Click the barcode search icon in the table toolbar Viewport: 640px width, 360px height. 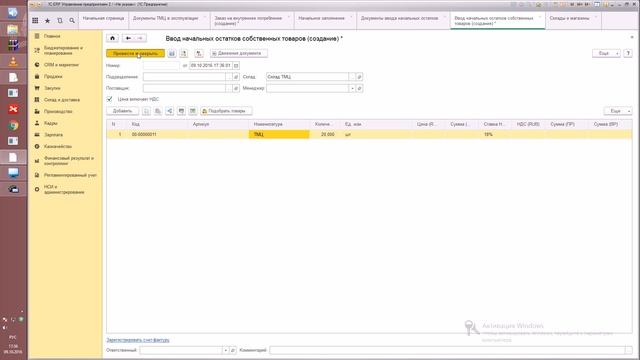click(181, 111)
